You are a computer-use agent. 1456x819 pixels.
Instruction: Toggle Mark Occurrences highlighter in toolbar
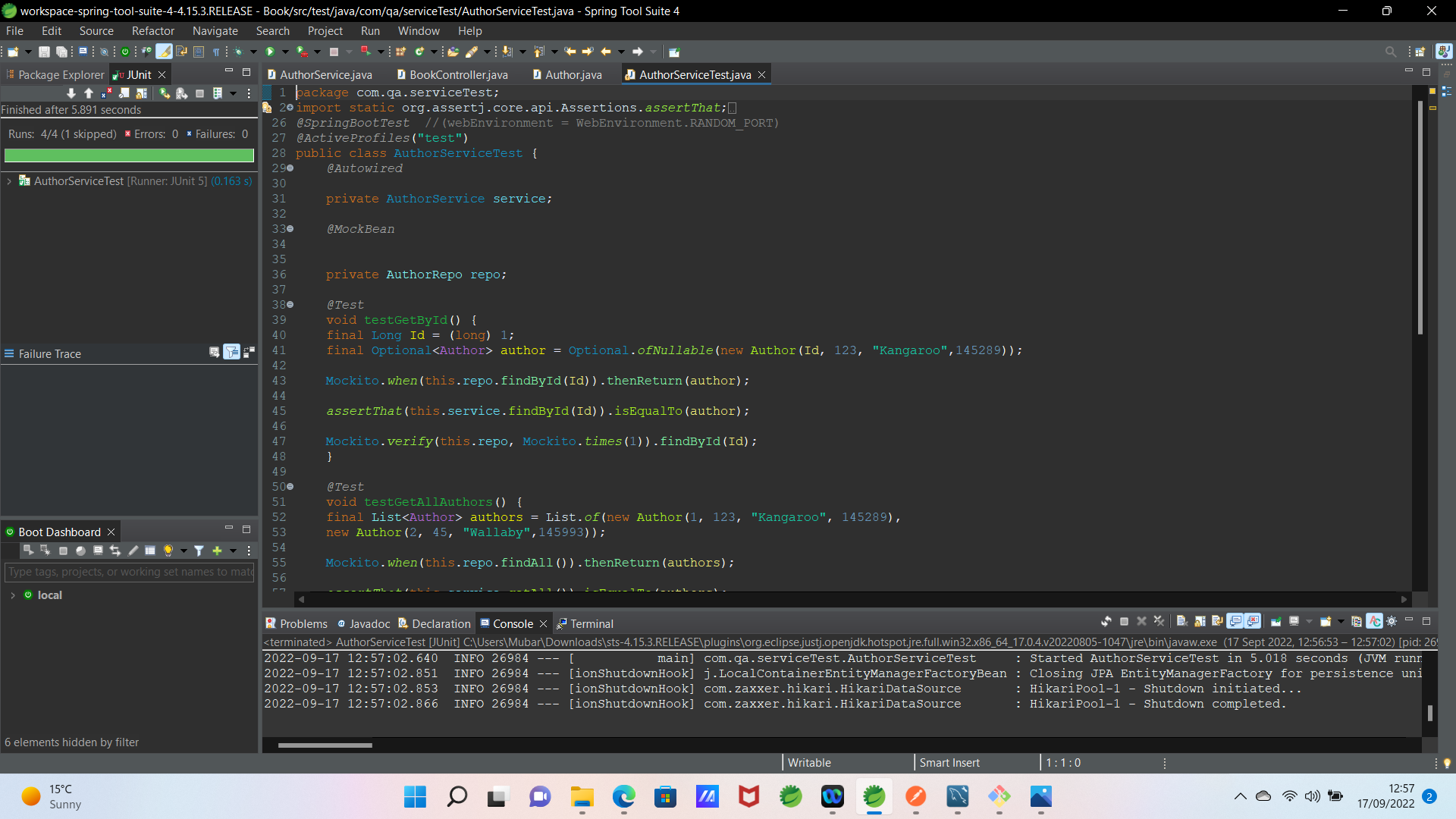tap(164, 52)
